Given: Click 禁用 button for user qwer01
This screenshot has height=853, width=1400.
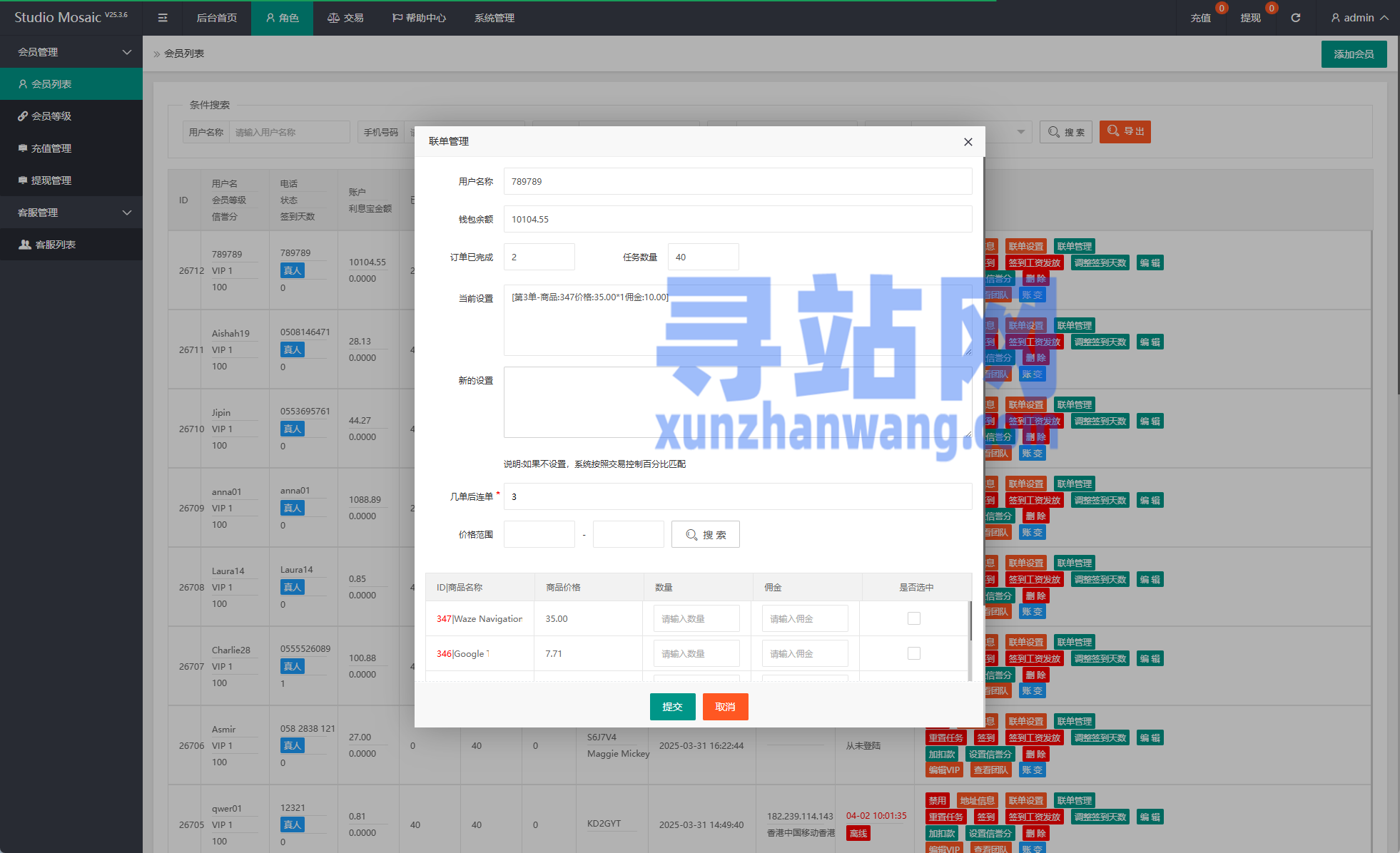Looking at the screenshot, I should click(938, 800).
